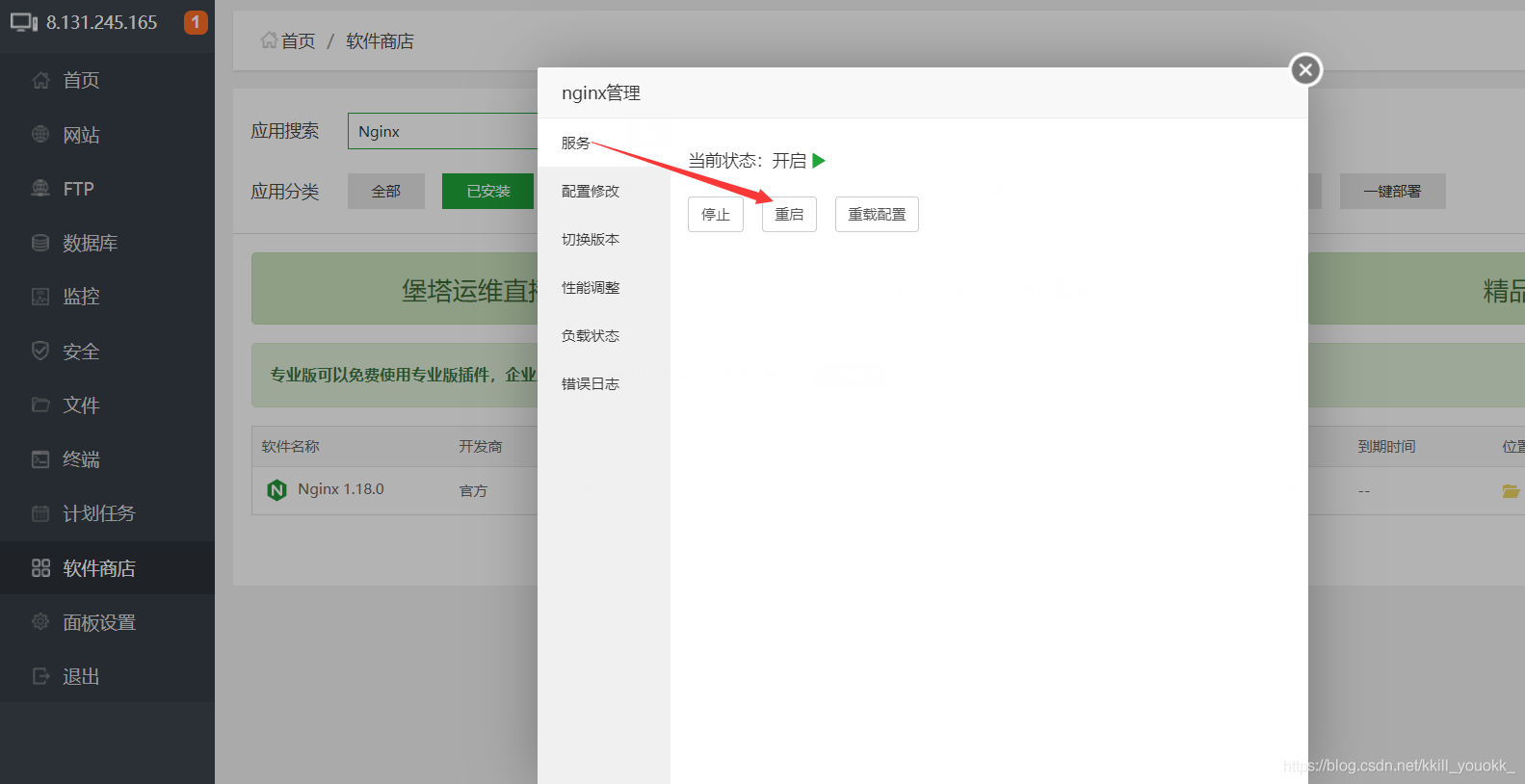Click the grid icon beside 软件商店
Screen dimensions: 1525x784
pos(40,567)
